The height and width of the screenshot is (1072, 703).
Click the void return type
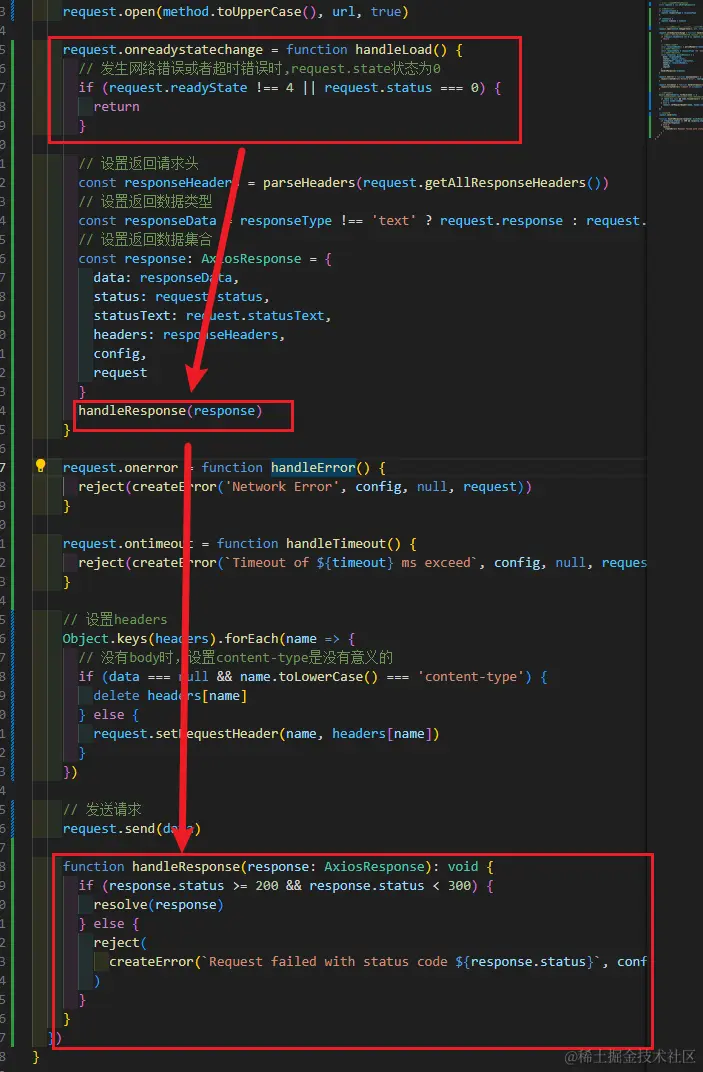pyautogui.click(x=462, y=866)
